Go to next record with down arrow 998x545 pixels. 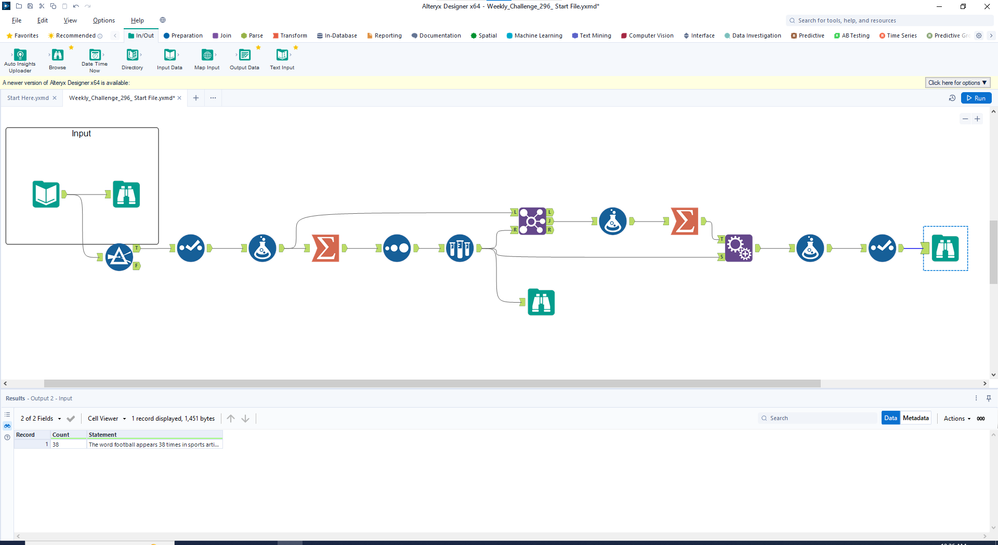245,418
